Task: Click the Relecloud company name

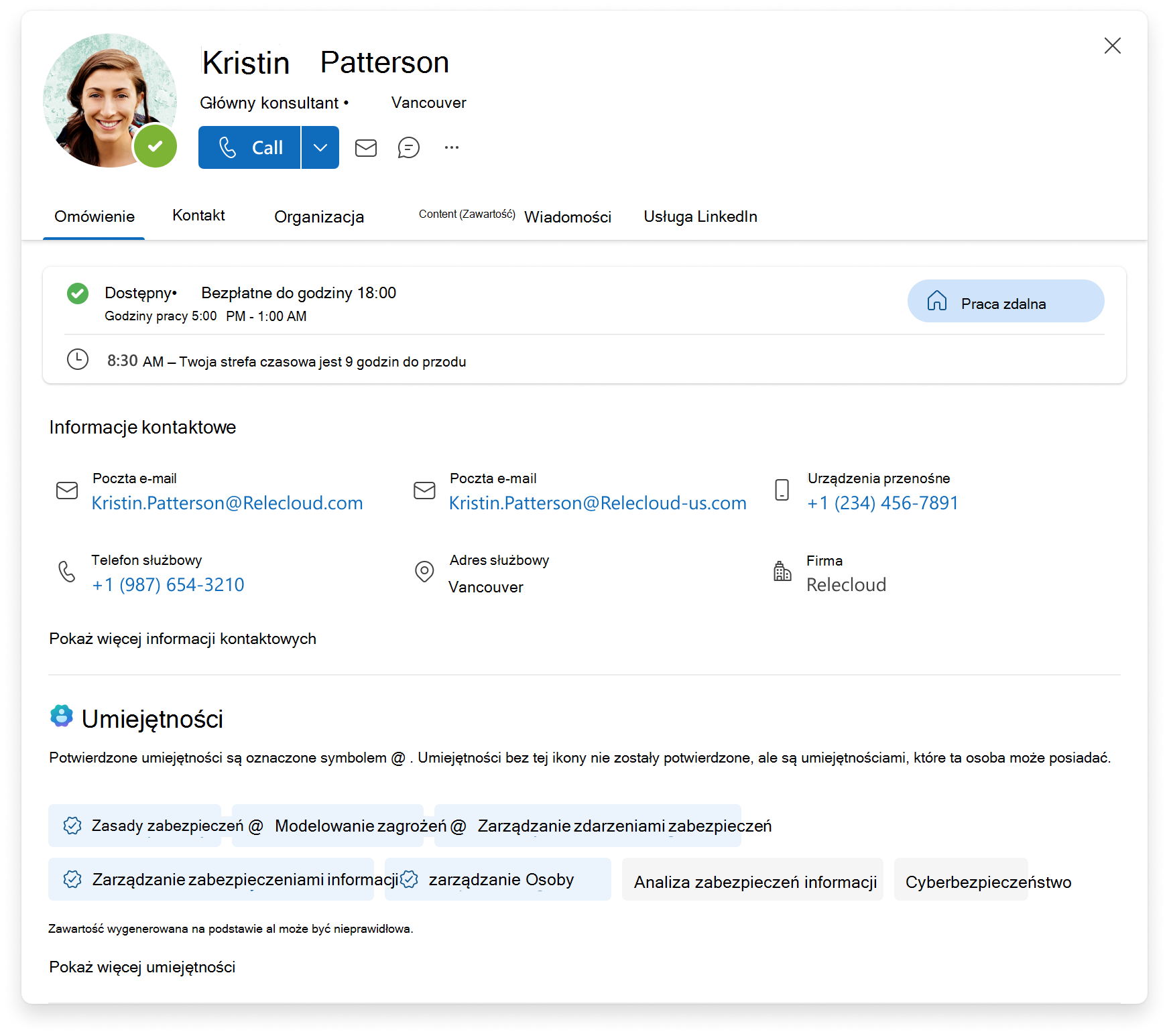Action: click(846, 585)
